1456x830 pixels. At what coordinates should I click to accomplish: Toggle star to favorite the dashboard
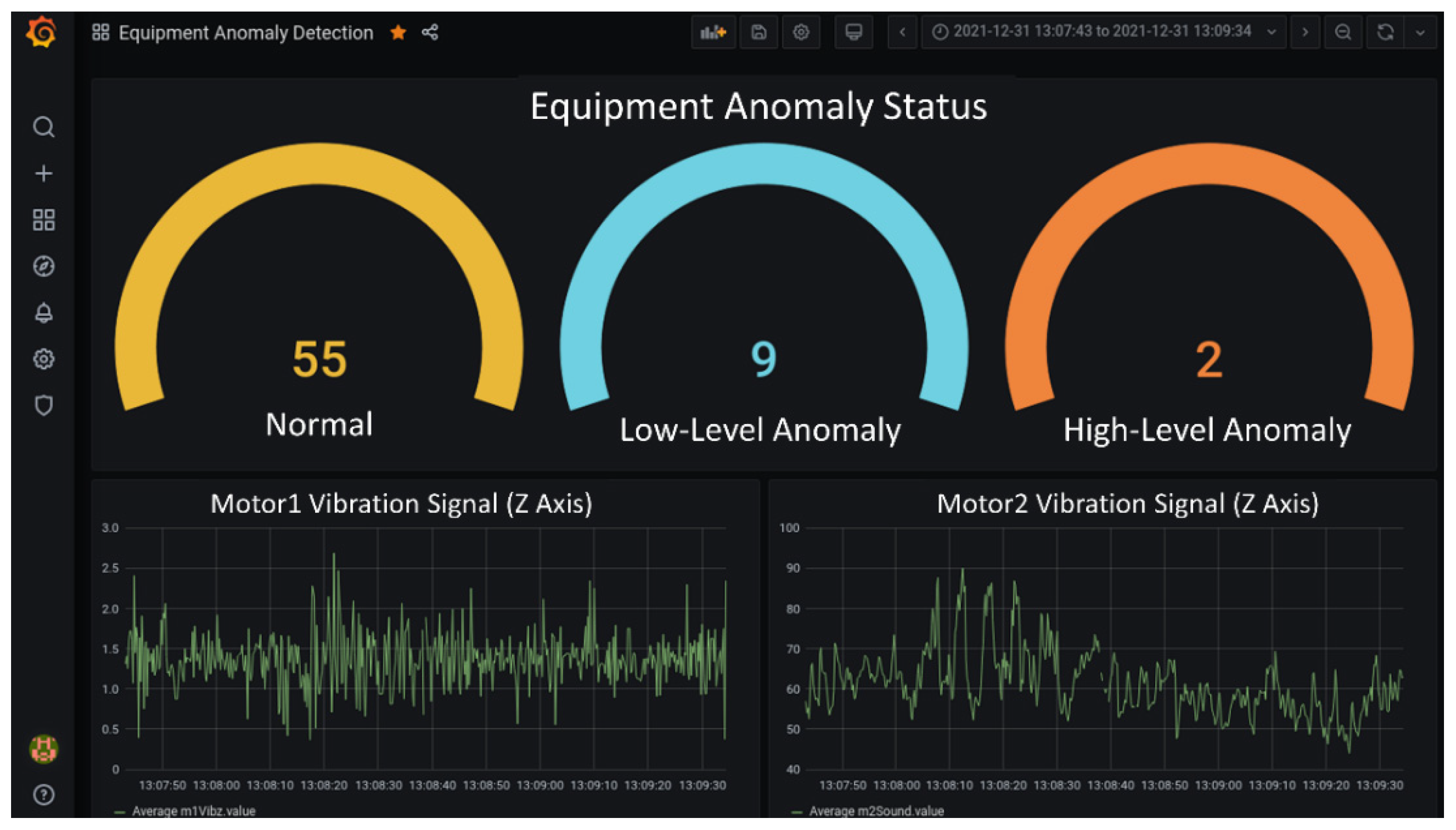pyautogui.click(x=398, y=33)
